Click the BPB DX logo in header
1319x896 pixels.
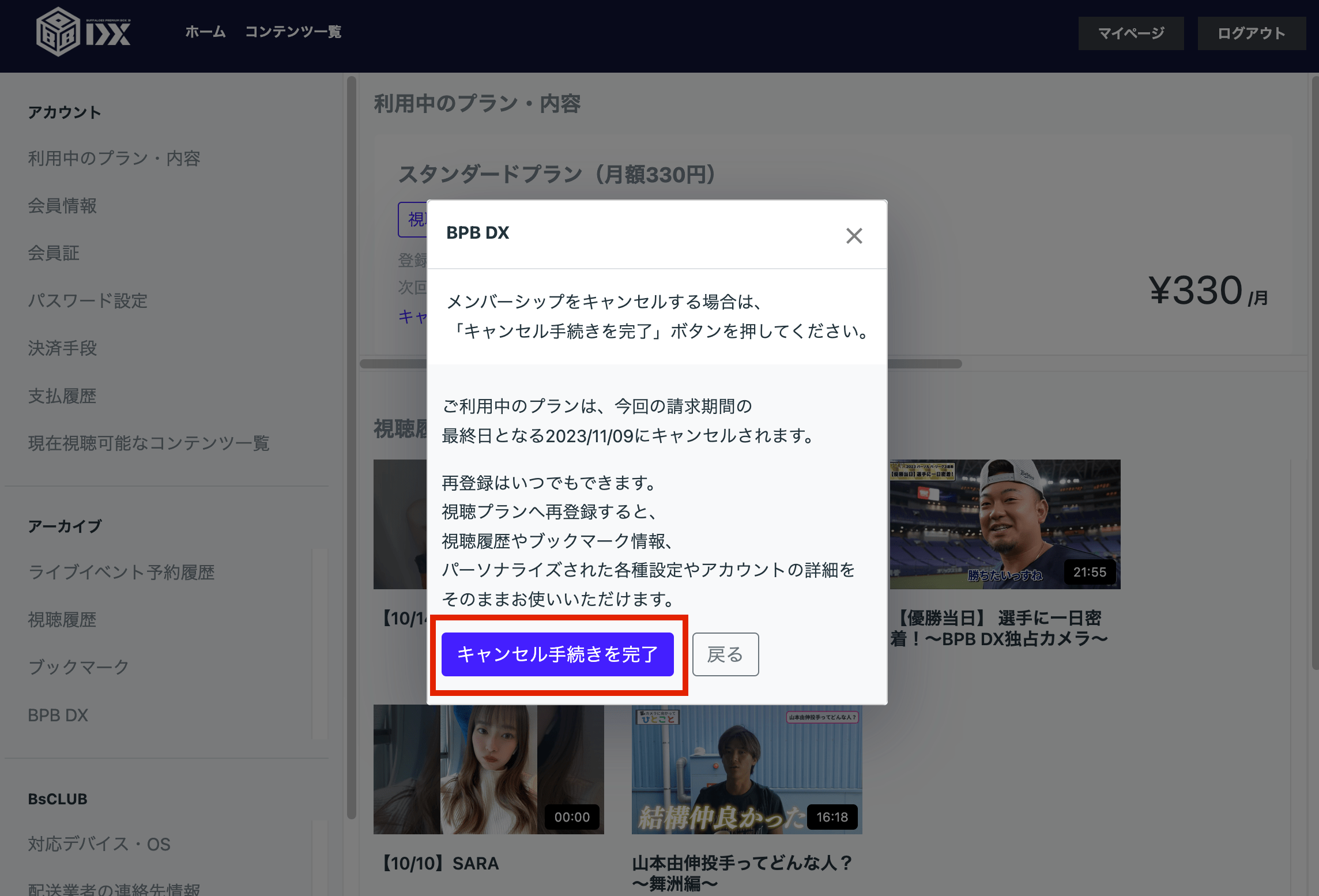click(x=84, y=32)
